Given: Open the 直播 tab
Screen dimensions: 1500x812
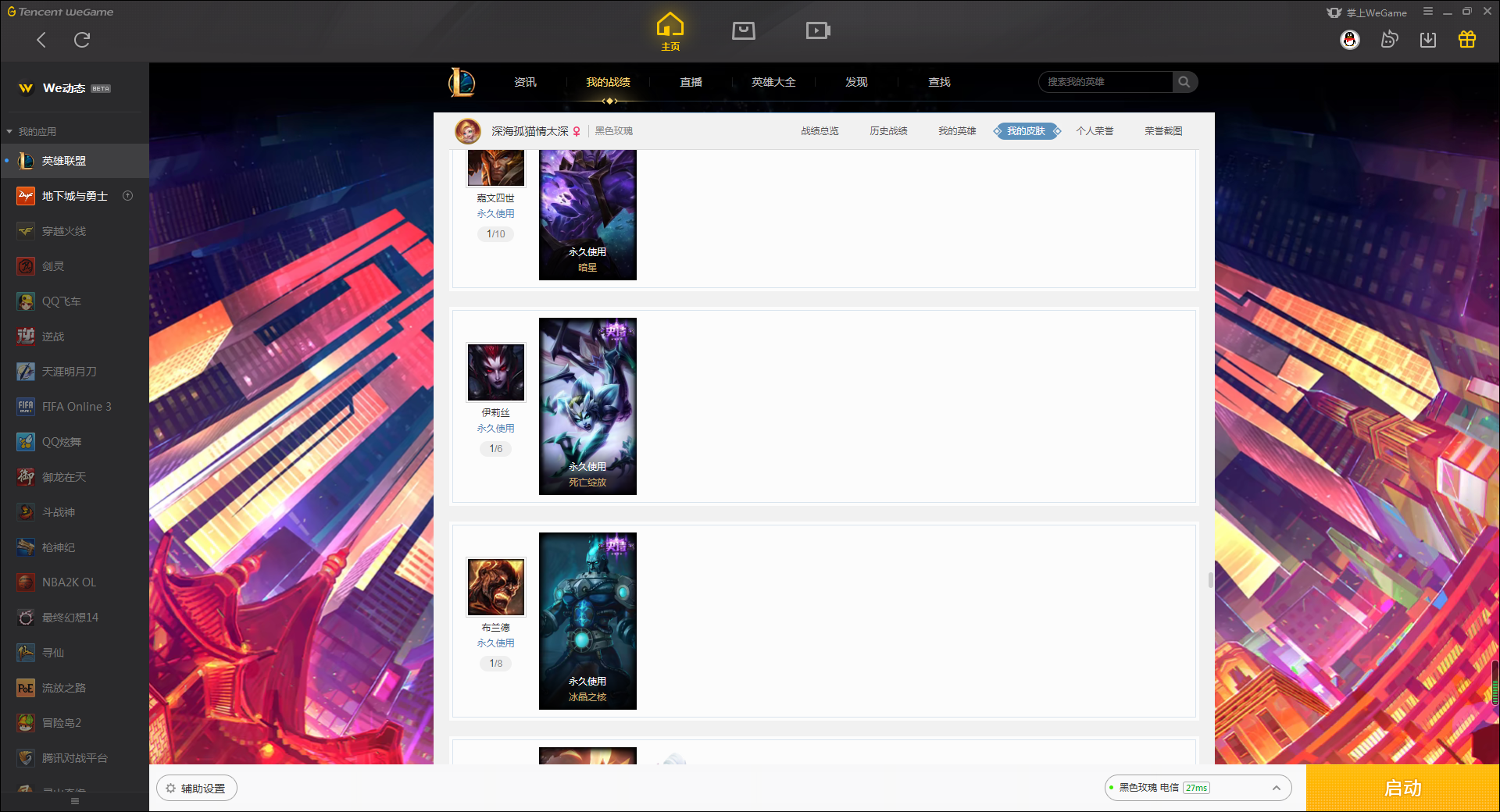Looking at the screenshot, I should [x=691, y=82].
